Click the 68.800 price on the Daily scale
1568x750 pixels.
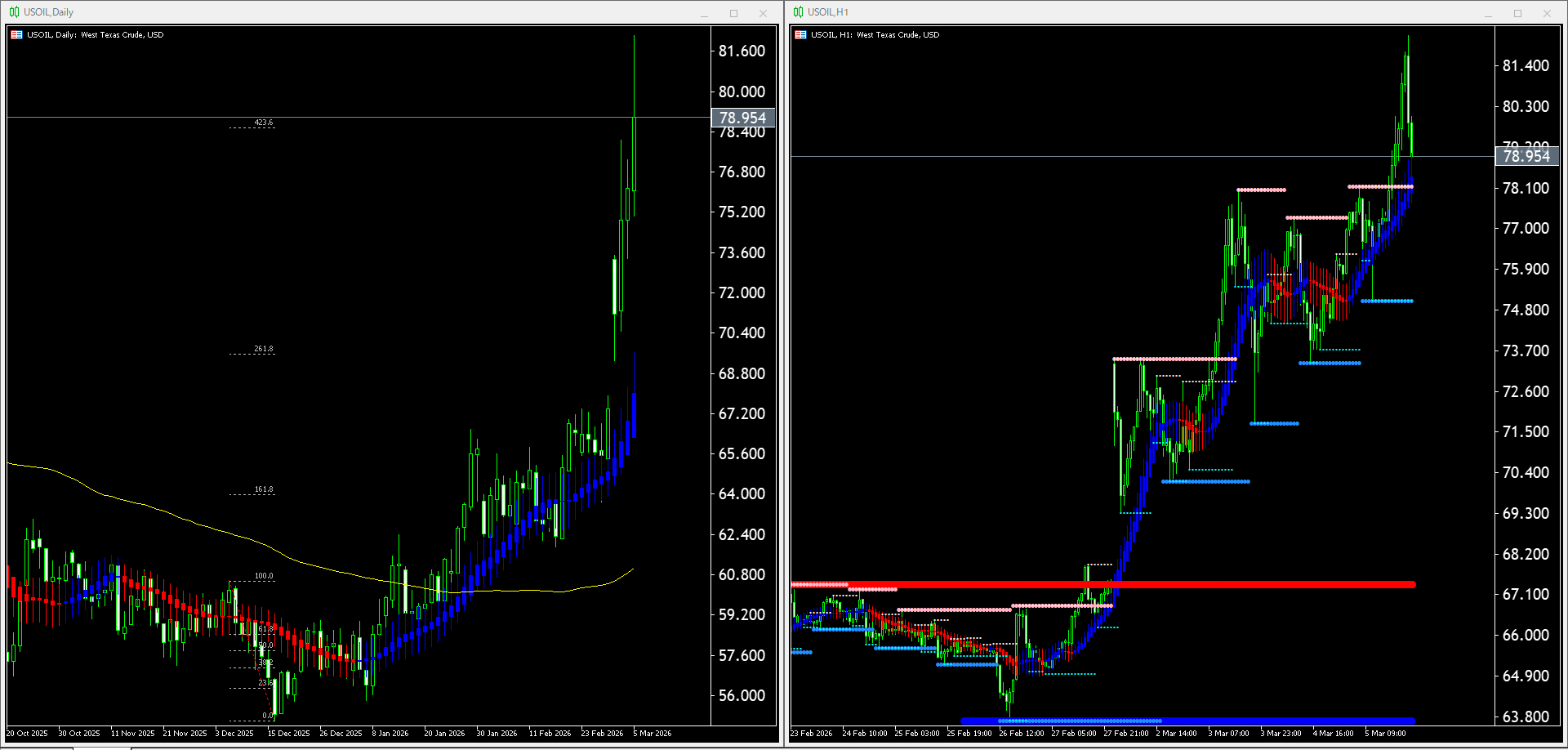742,373
